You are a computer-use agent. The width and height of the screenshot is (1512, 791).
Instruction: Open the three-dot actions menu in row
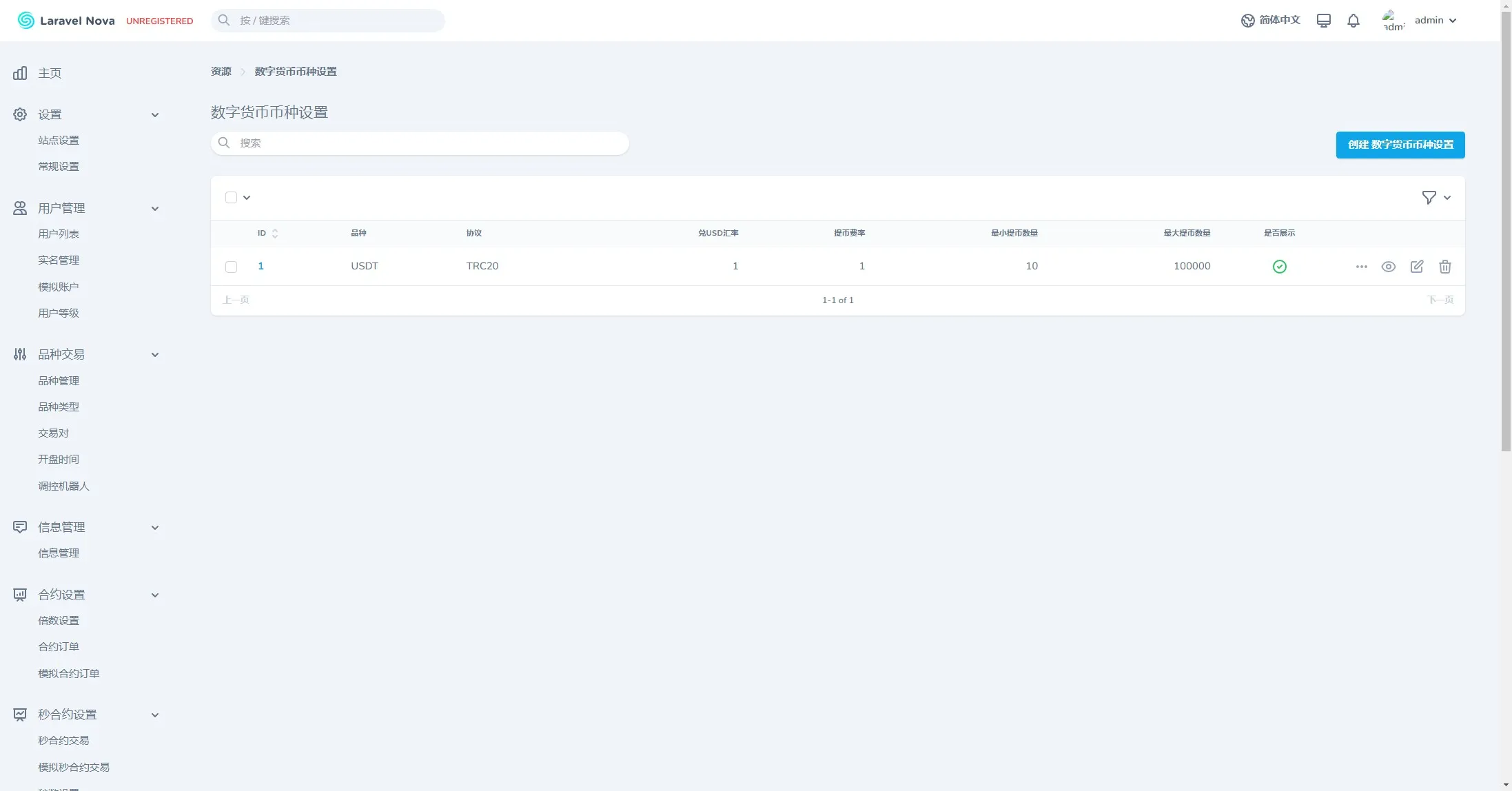tap(1361, 267)
